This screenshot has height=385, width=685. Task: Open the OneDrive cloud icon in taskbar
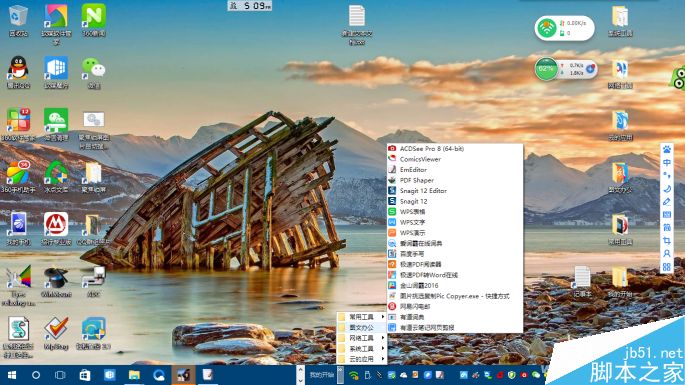coord(403,375)
